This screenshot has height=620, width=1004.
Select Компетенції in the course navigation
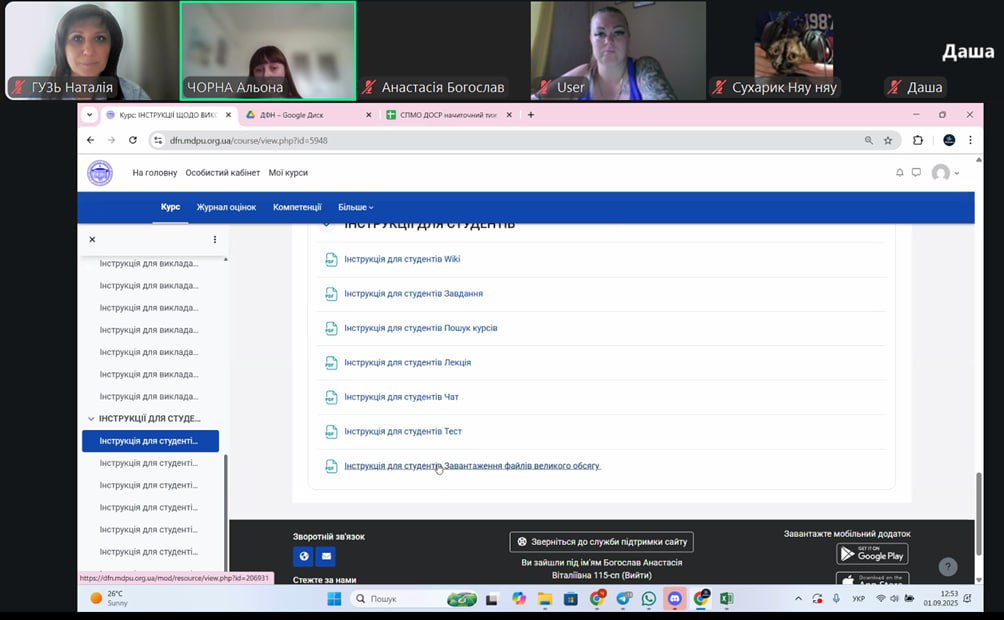pos(297,207)
